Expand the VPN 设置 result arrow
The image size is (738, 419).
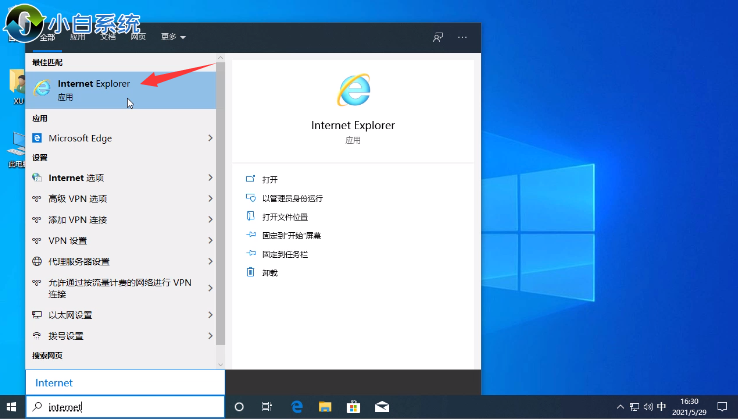coord(210,241)
